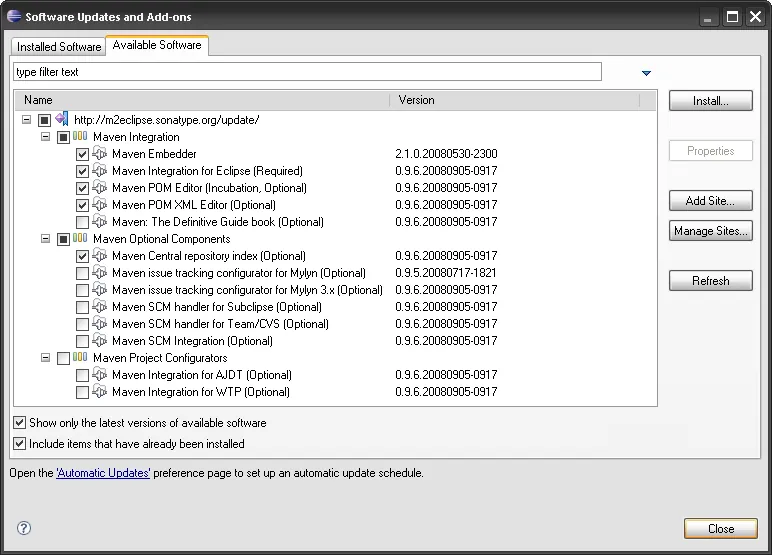772x555 pixels.
Task: Click the Eclipse logo in the title bar
Action: [14, 16]
